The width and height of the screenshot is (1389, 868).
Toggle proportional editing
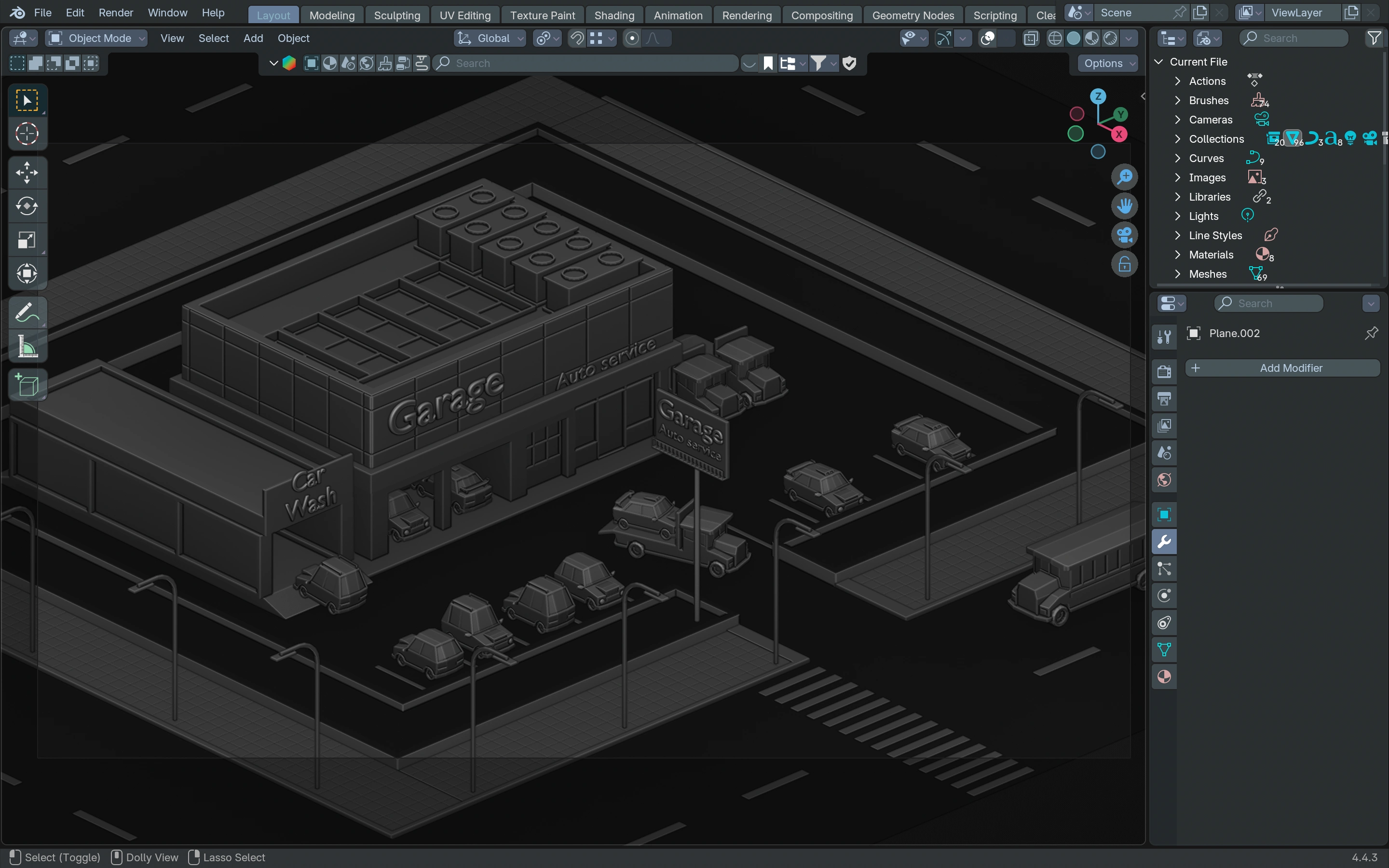pos(632,39)
